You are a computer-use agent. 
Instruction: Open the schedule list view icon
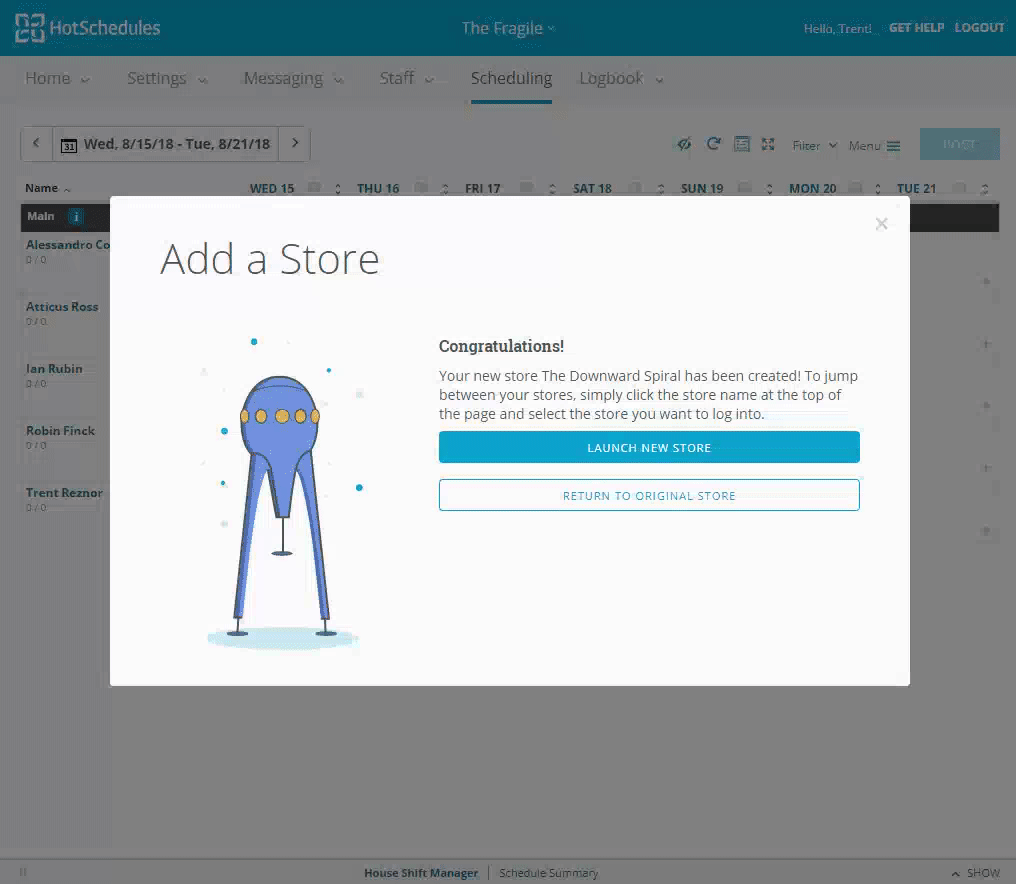(x=741, y=144)
